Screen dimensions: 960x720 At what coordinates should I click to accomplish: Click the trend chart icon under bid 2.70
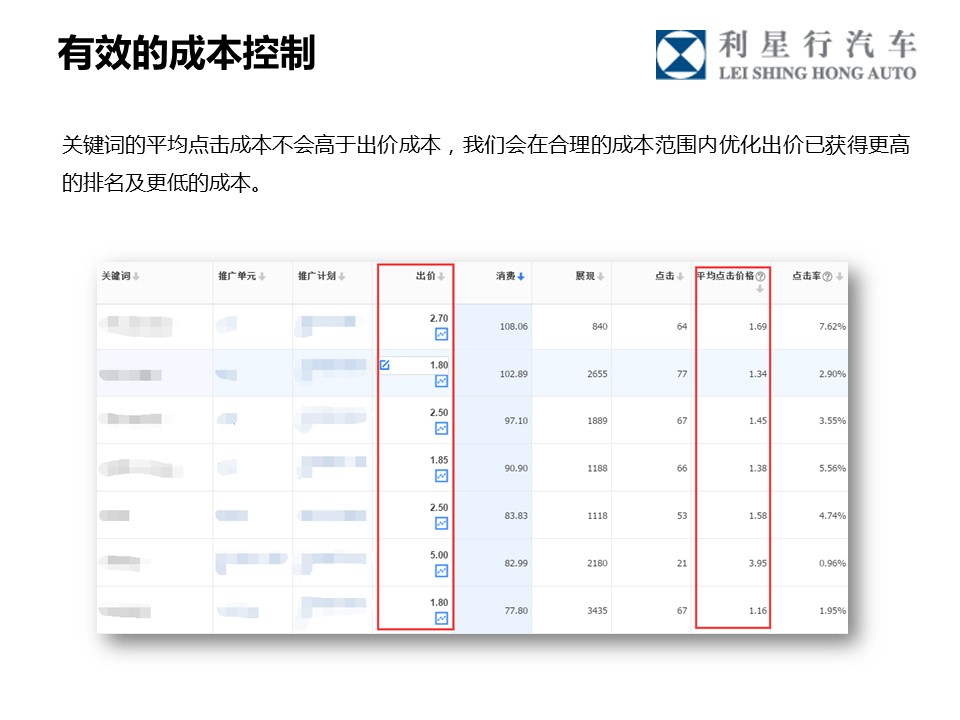click(x=441, y=334)
